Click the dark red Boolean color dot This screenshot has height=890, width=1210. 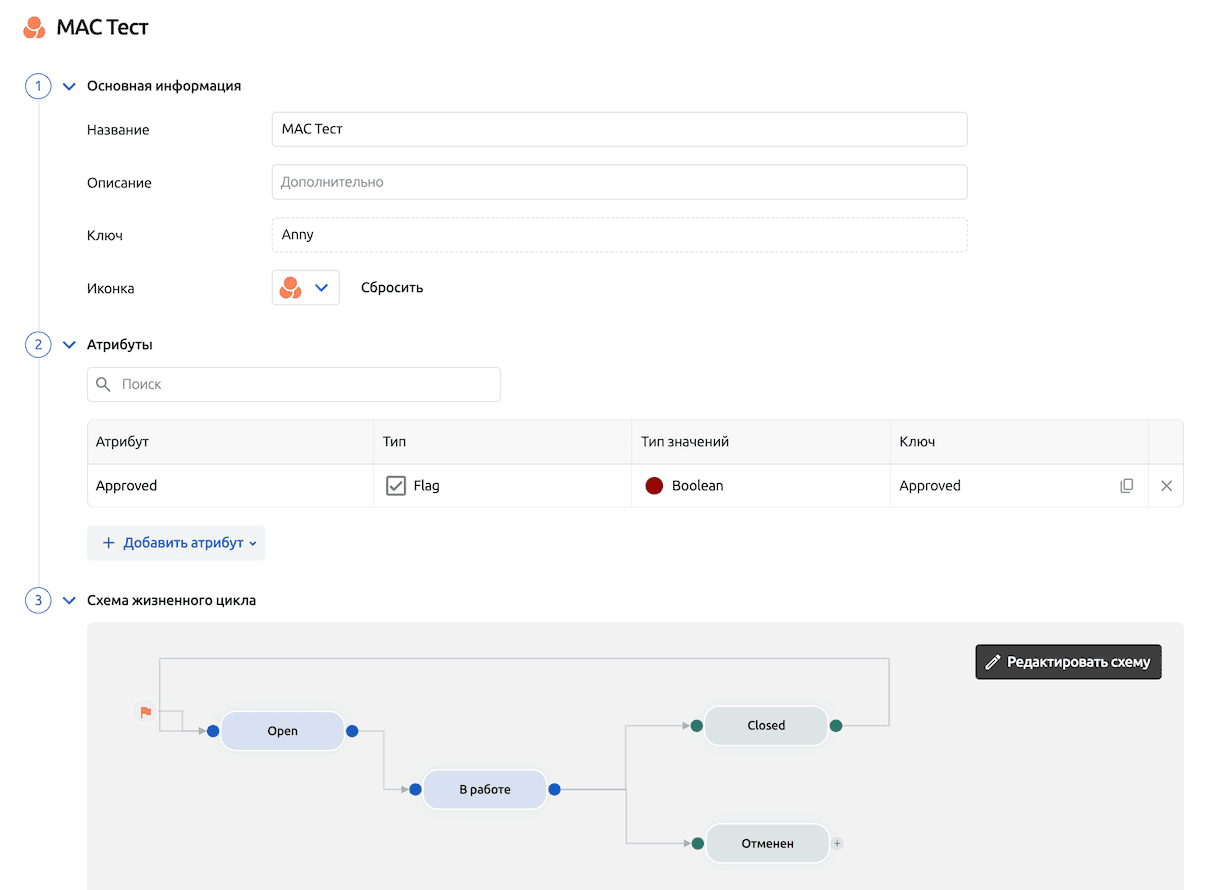655,486
